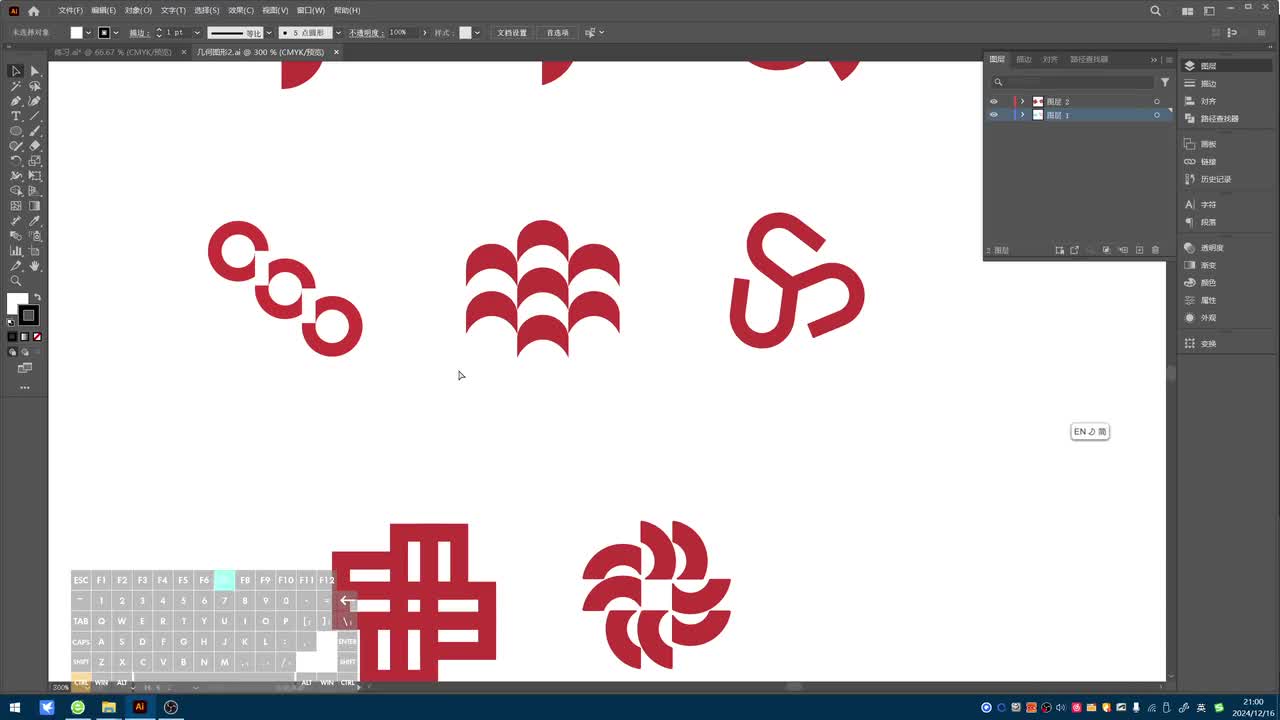Expand the opacity 100% slider arrow
Viewport: 1280px width, 720px height.
tap(424, 33)
